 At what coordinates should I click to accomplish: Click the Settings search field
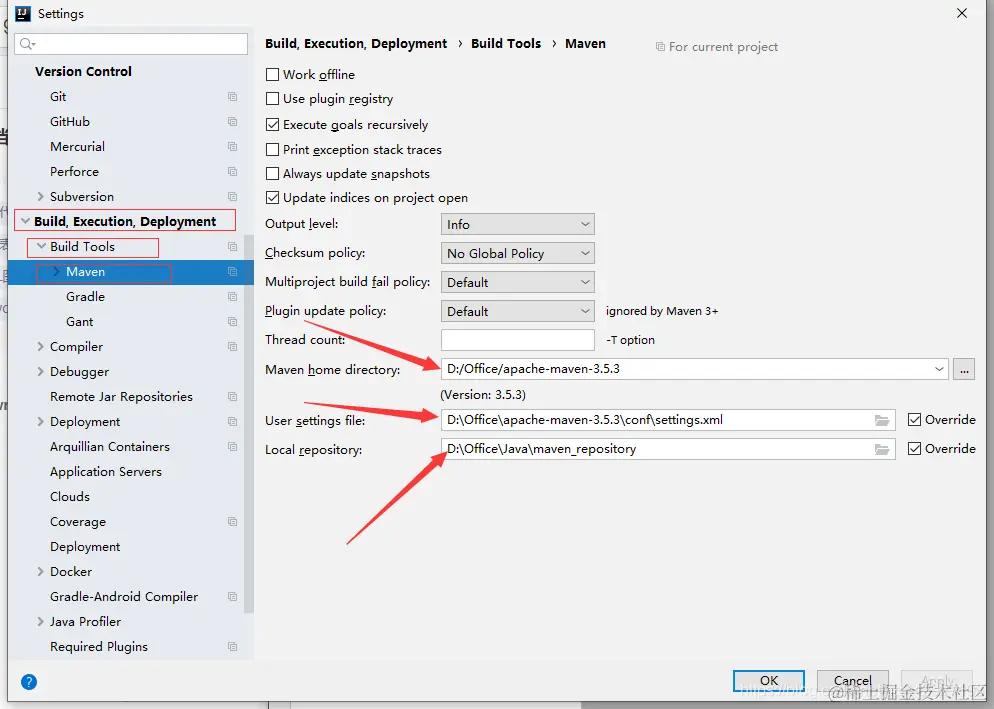(x=131, y=44)
